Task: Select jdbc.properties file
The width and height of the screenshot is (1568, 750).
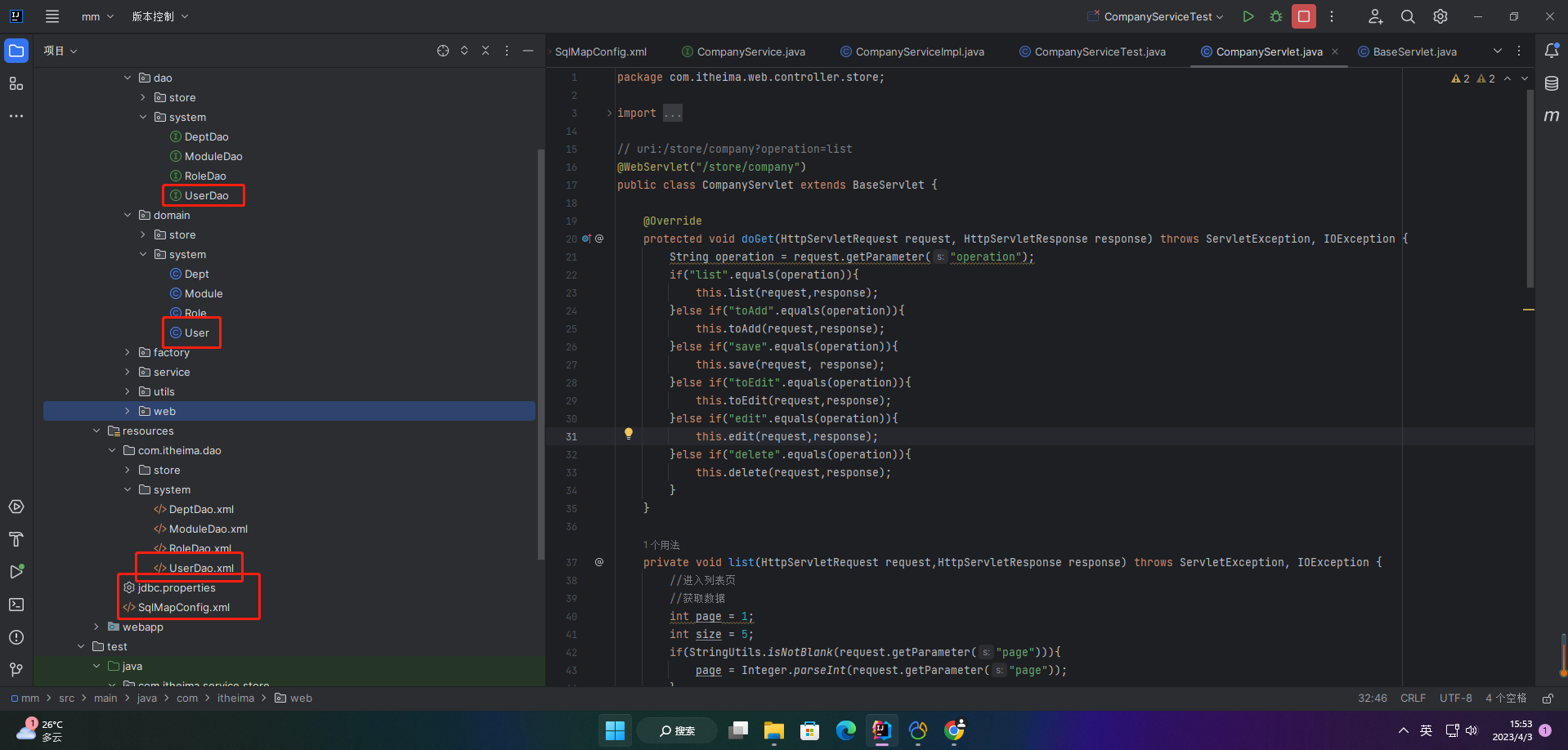Action: tap(169, 587)
